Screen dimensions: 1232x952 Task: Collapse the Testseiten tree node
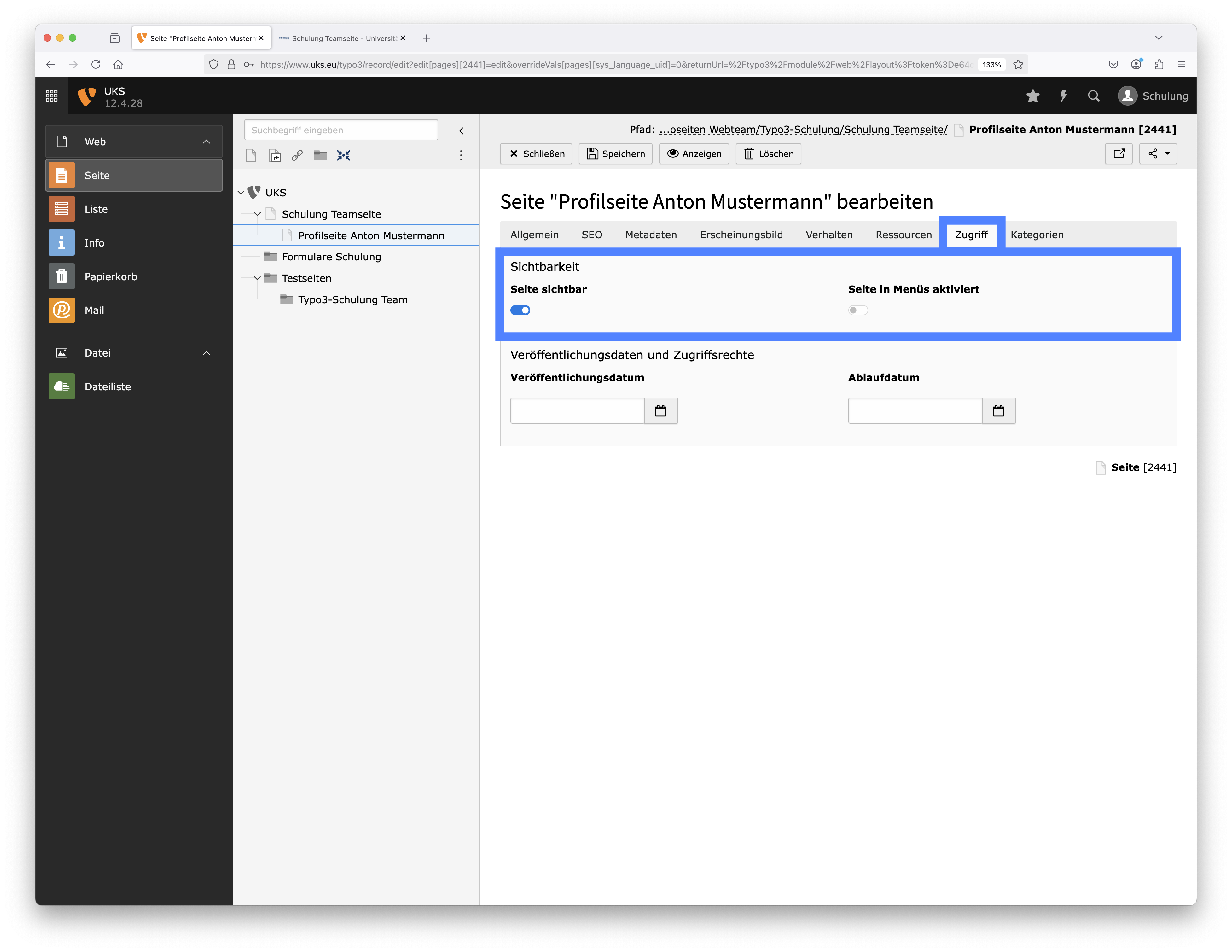(257, 278)
